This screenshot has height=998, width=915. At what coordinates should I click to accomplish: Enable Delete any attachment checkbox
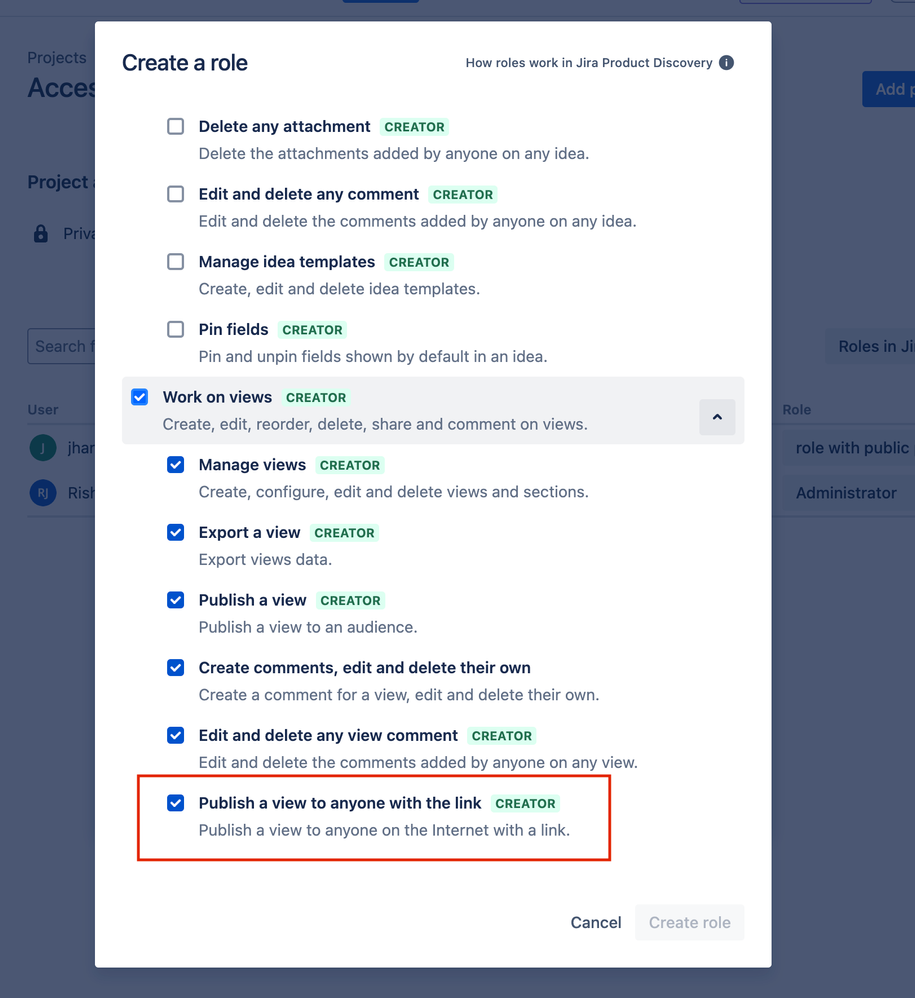click(x=176, y=126)
